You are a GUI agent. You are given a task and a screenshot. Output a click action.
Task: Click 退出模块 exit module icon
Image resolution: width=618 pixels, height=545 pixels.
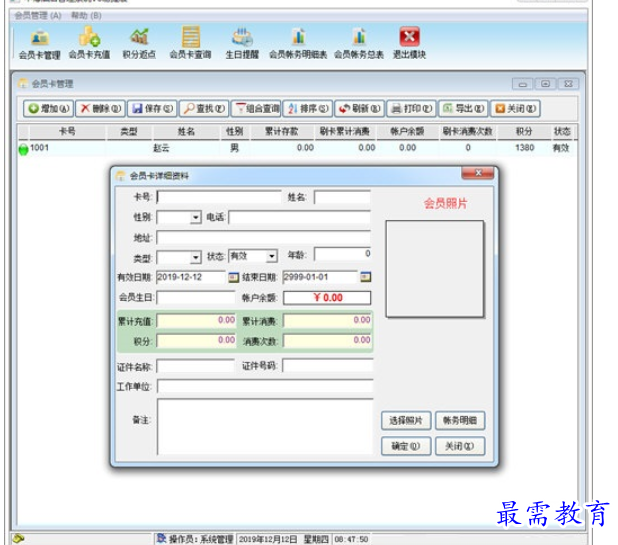(x=409, y=43)
